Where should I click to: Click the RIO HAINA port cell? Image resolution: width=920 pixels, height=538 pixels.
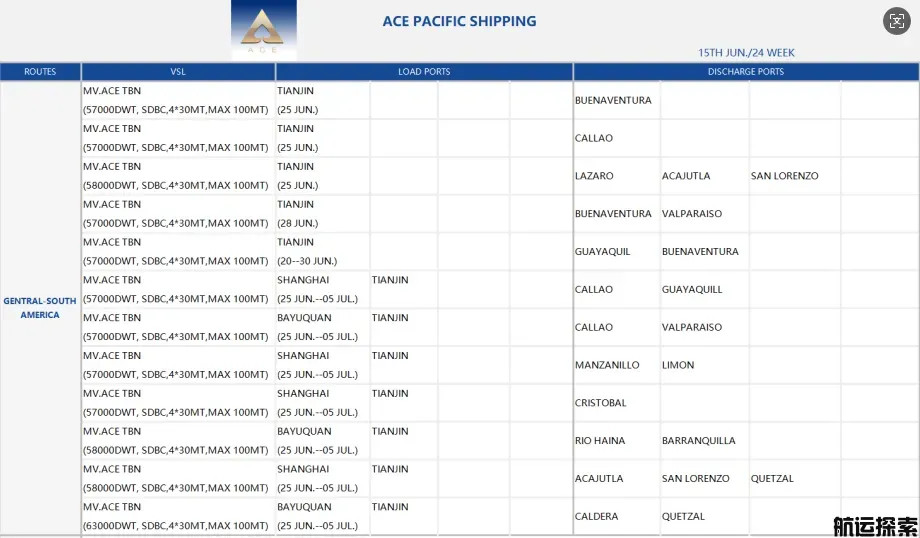coord(617,441)
